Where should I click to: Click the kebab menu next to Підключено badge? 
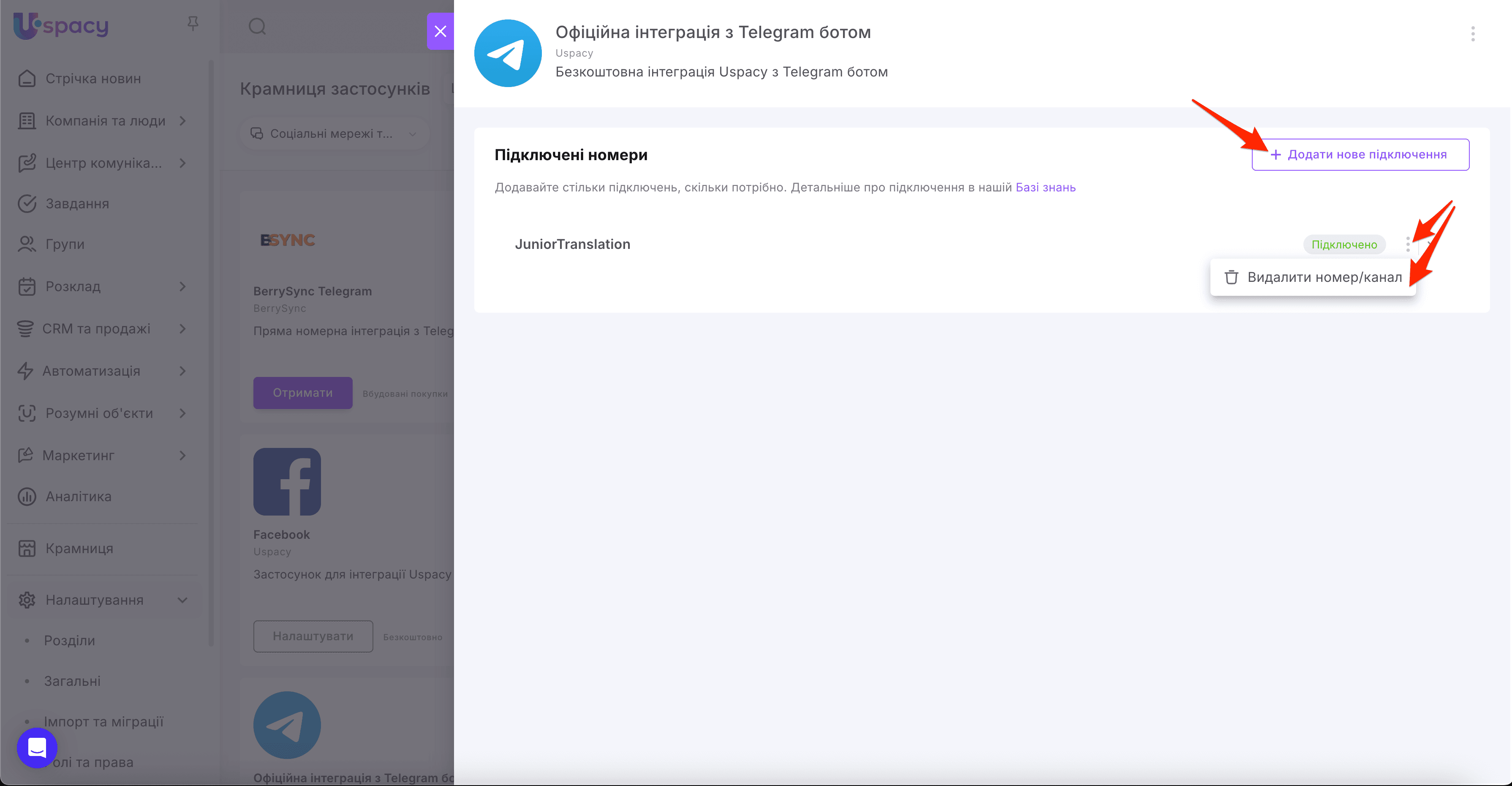pos(1408,244)
